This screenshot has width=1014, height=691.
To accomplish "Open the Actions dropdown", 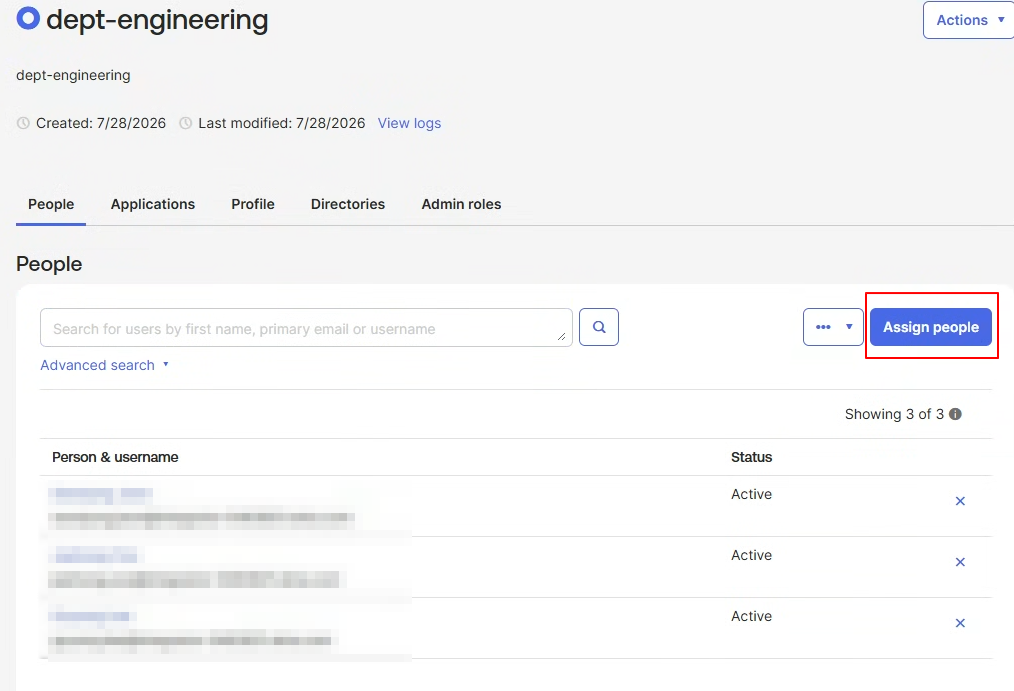I will click(968, 20).
